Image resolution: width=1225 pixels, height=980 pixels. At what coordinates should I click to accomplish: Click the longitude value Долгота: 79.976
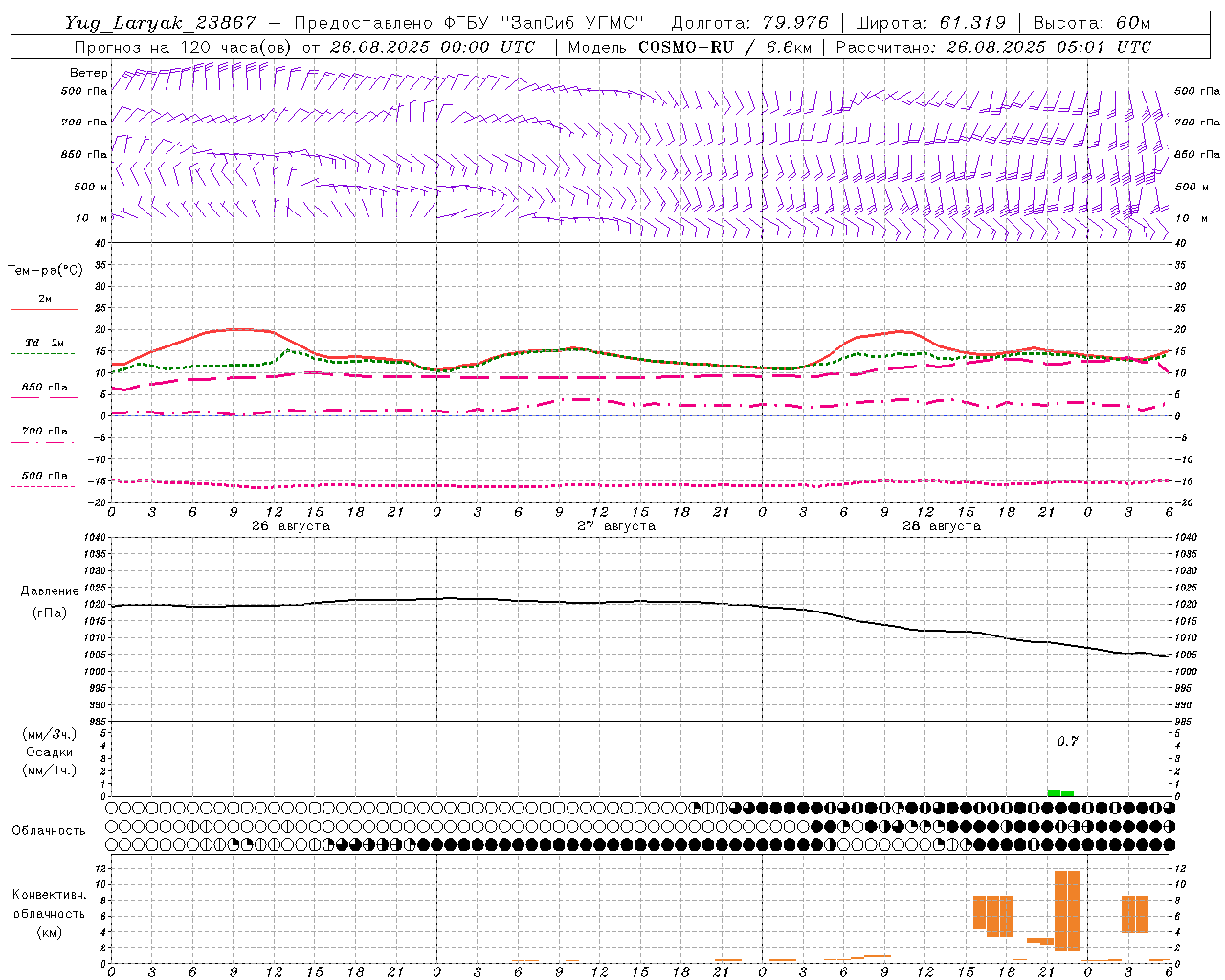click(749, 23)
